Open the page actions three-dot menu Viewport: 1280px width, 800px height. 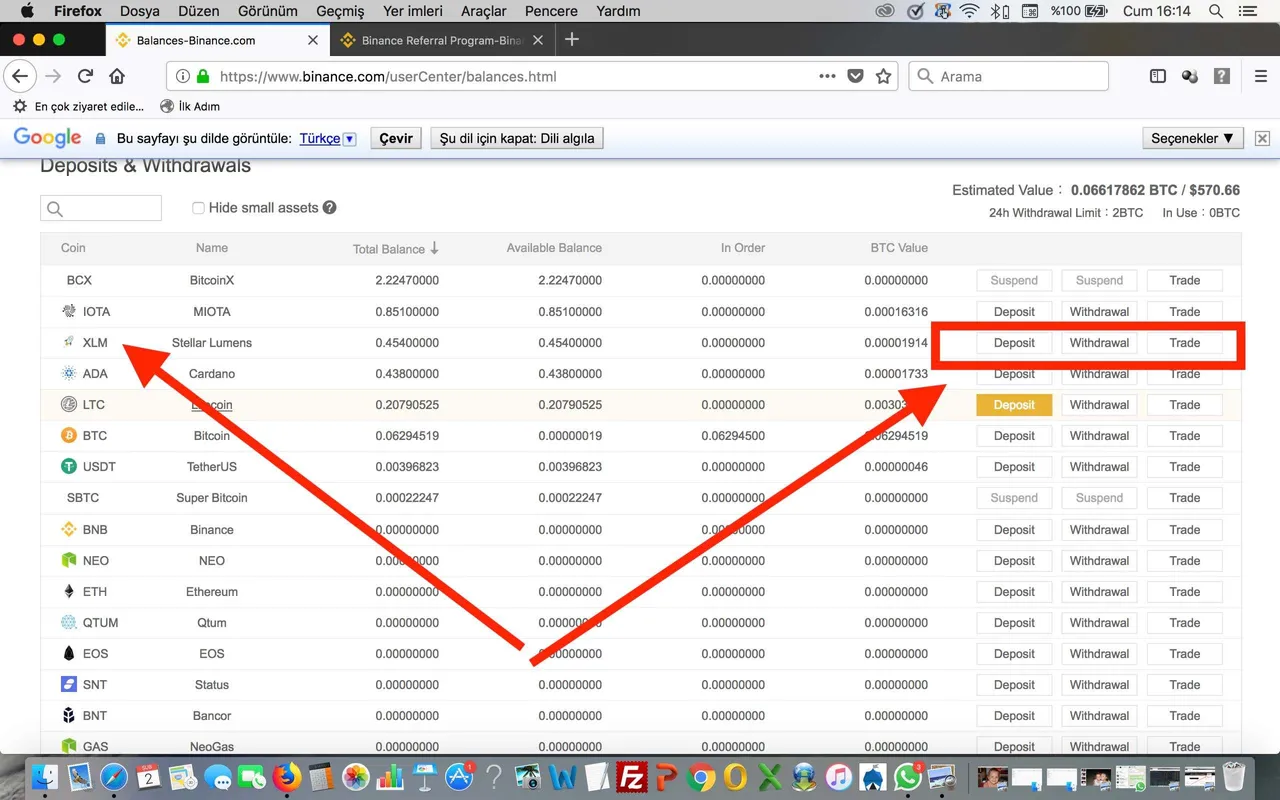tap(827, 76)
